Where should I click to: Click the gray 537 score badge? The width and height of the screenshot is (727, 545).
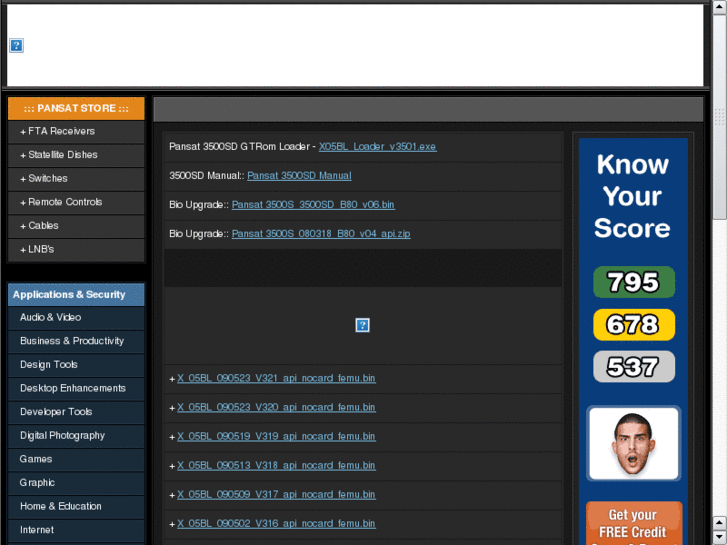(634, 367)
